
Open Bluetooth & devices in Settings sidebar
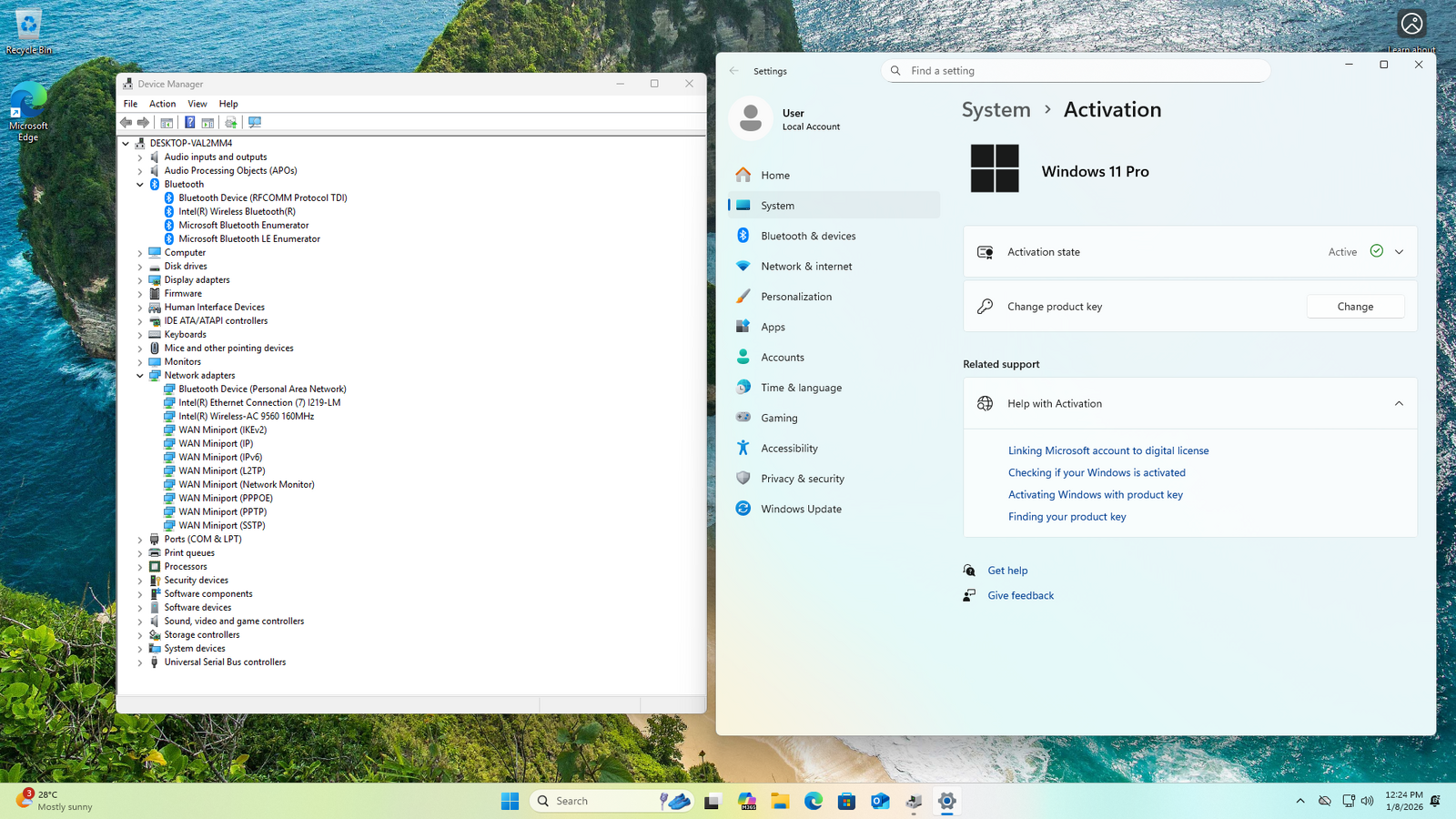[x=808, y=236]
